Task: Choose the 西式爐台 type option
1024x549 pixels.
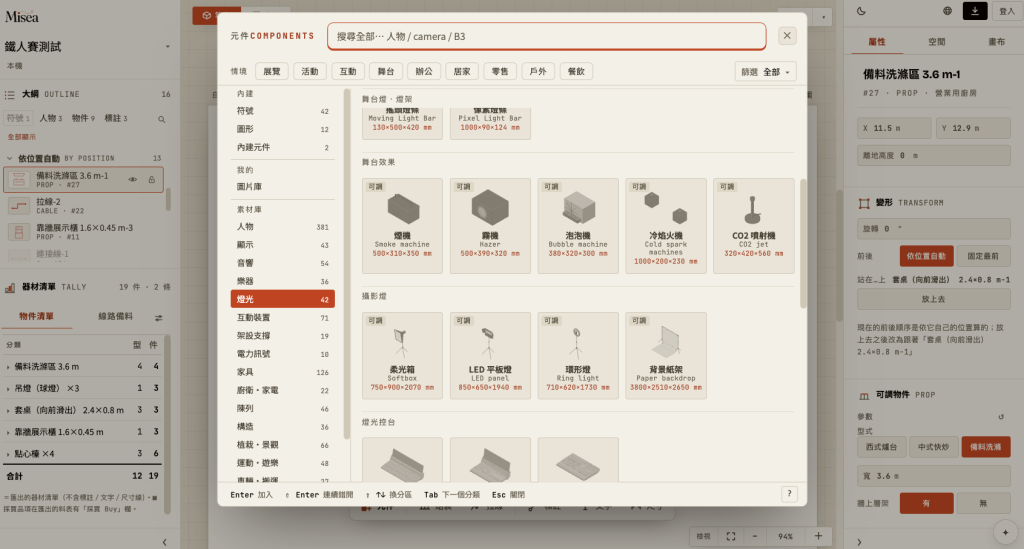Action: click(x=881, y=447)
